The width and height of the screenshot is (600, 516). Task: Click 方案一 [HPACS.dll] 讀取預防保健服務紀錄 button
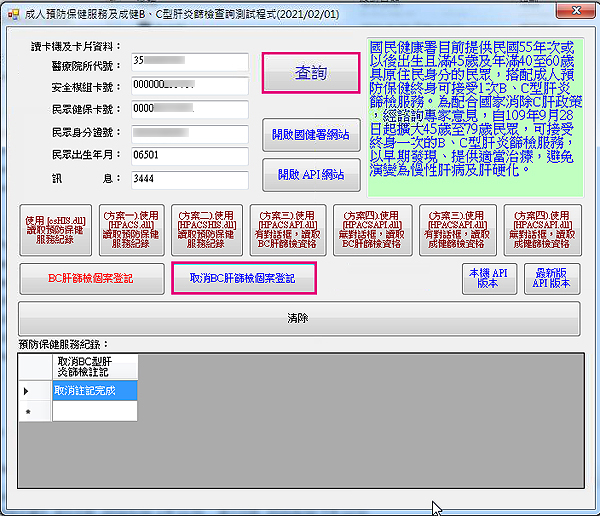point(131,229)
